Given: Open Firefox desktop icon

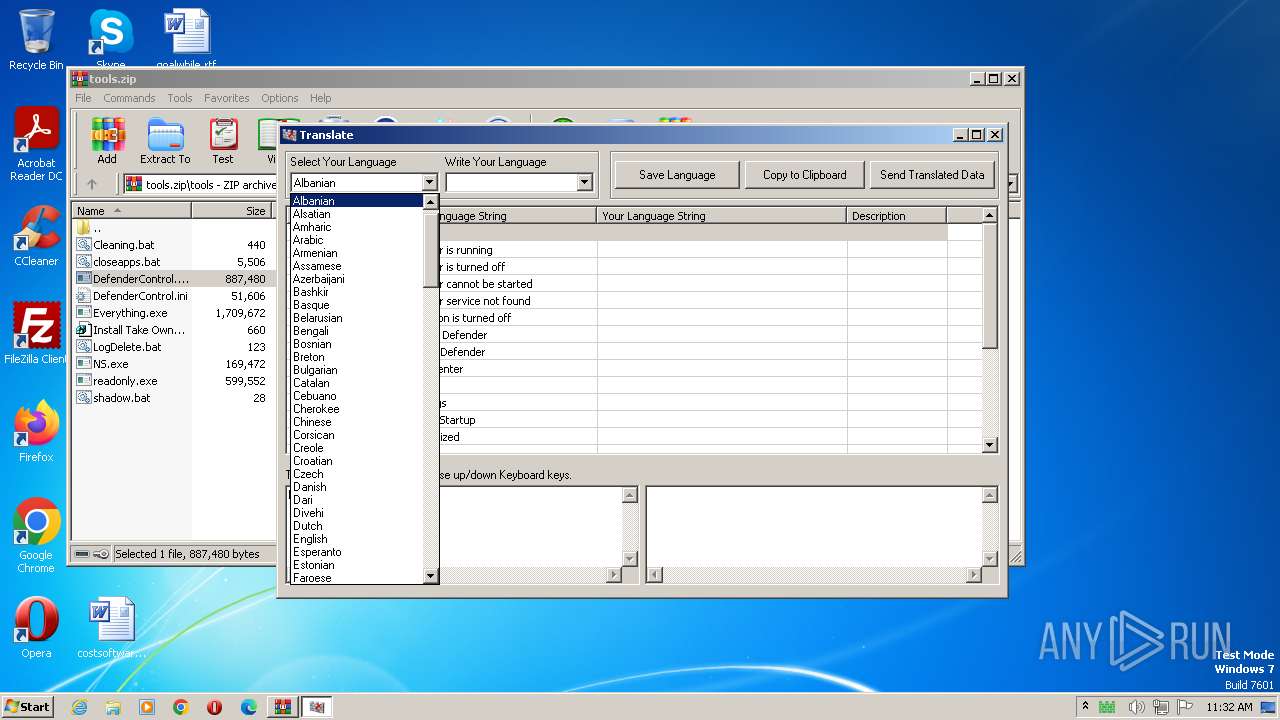Looking at the screenshot, I should pos(36,432).
